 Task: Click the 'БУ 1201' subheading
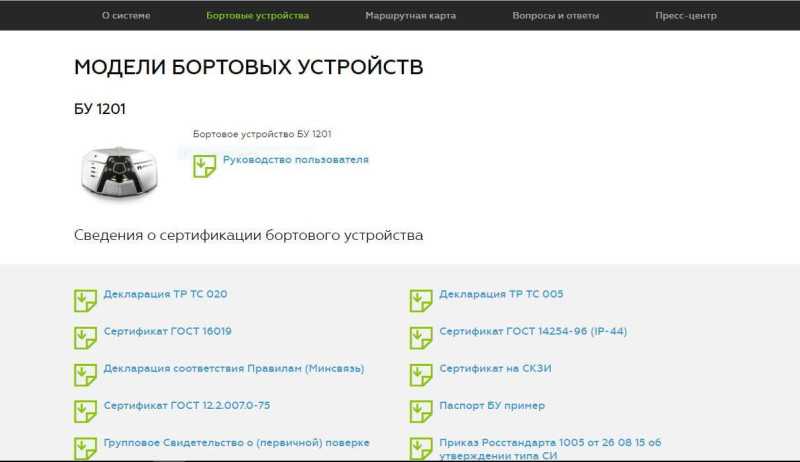pyautogui.click(x=99, y=109)
